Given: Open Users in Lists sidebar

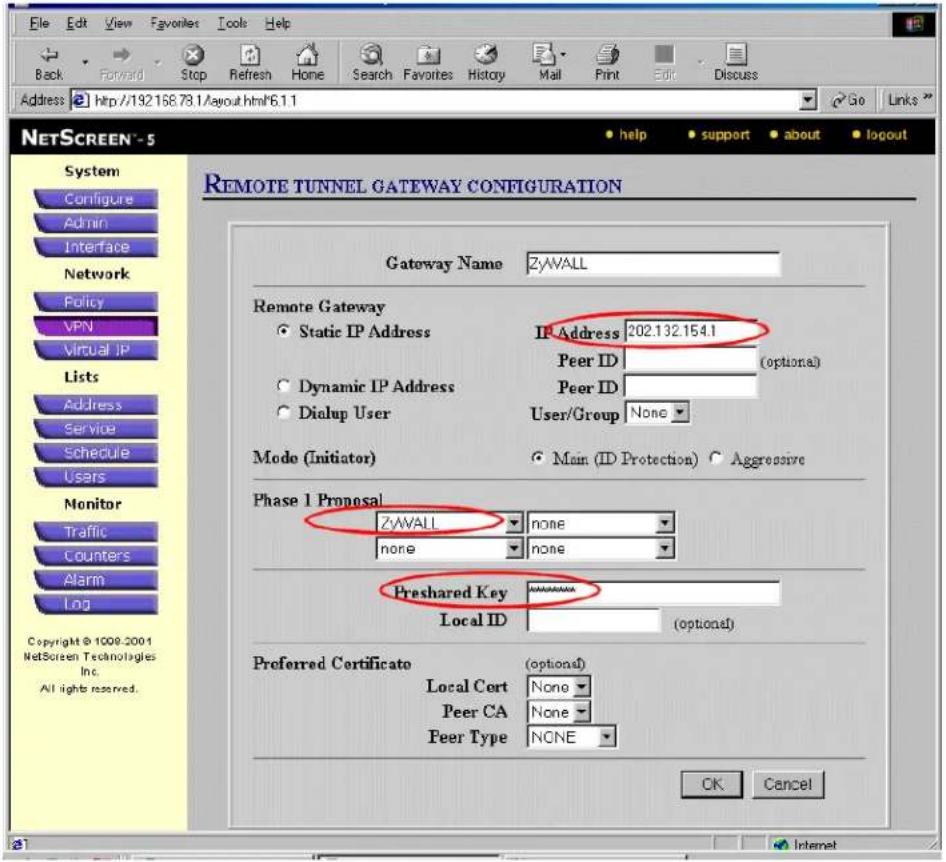Looking at the screenshot, I should pyautogui.click(x=97, y=477).
